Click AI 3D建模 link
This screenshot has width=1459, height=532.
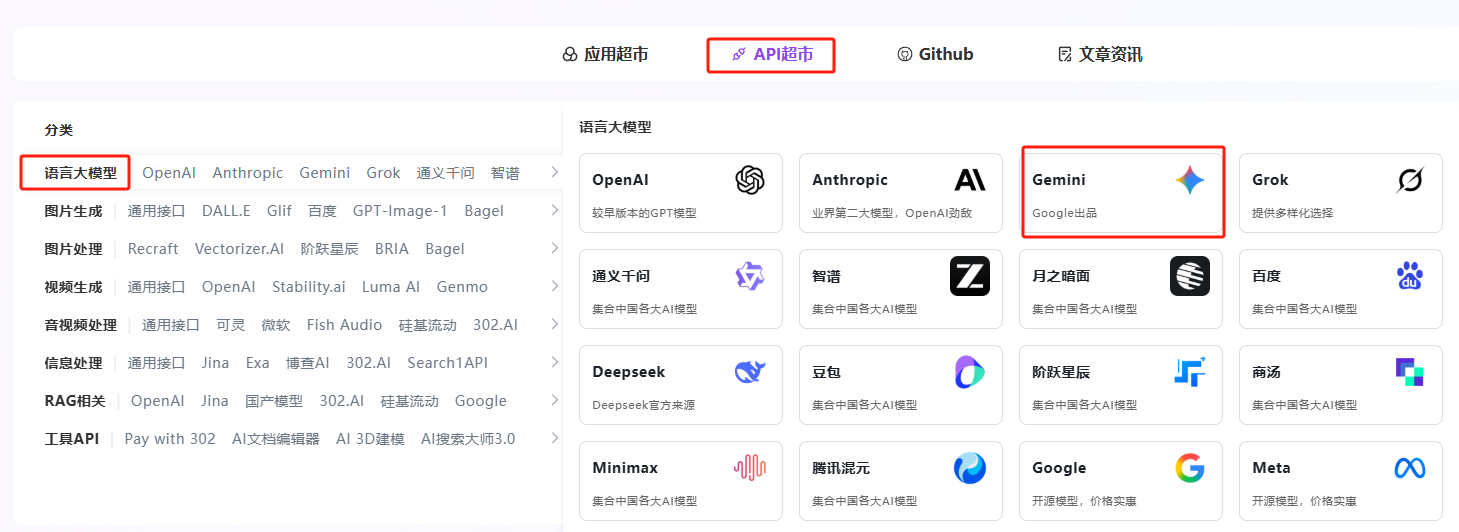coord(370,439)
